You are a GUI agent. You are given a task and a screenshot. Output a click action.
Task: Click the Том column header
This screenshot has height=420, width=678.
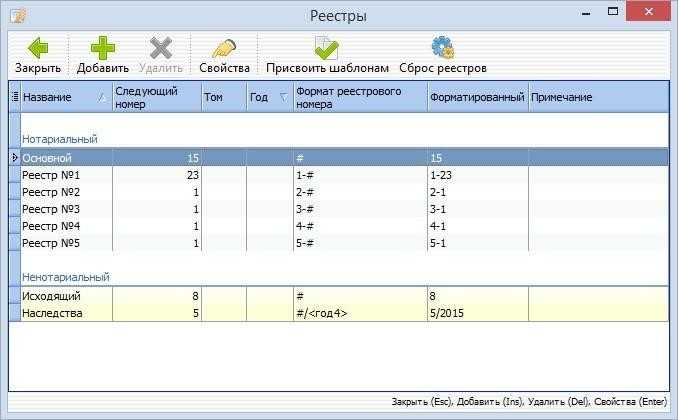click(x=224, y=97)
